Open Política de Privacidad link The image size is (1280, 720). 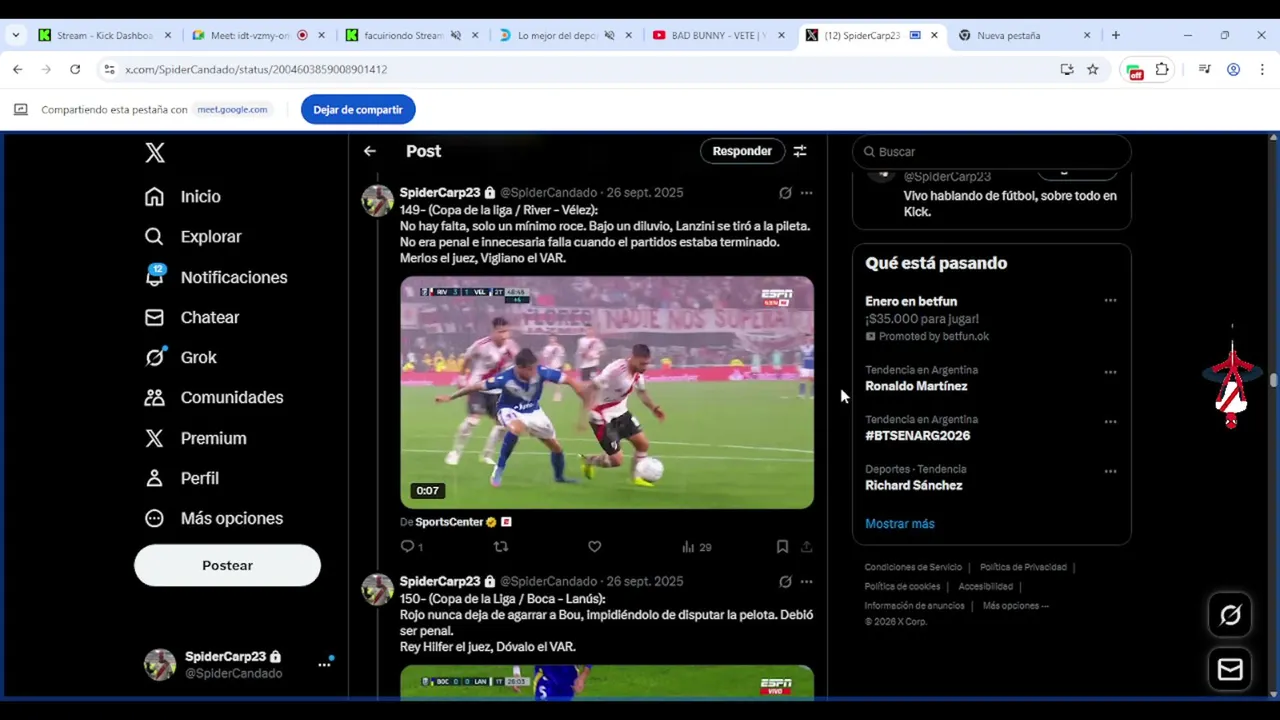pos(1023,567)
